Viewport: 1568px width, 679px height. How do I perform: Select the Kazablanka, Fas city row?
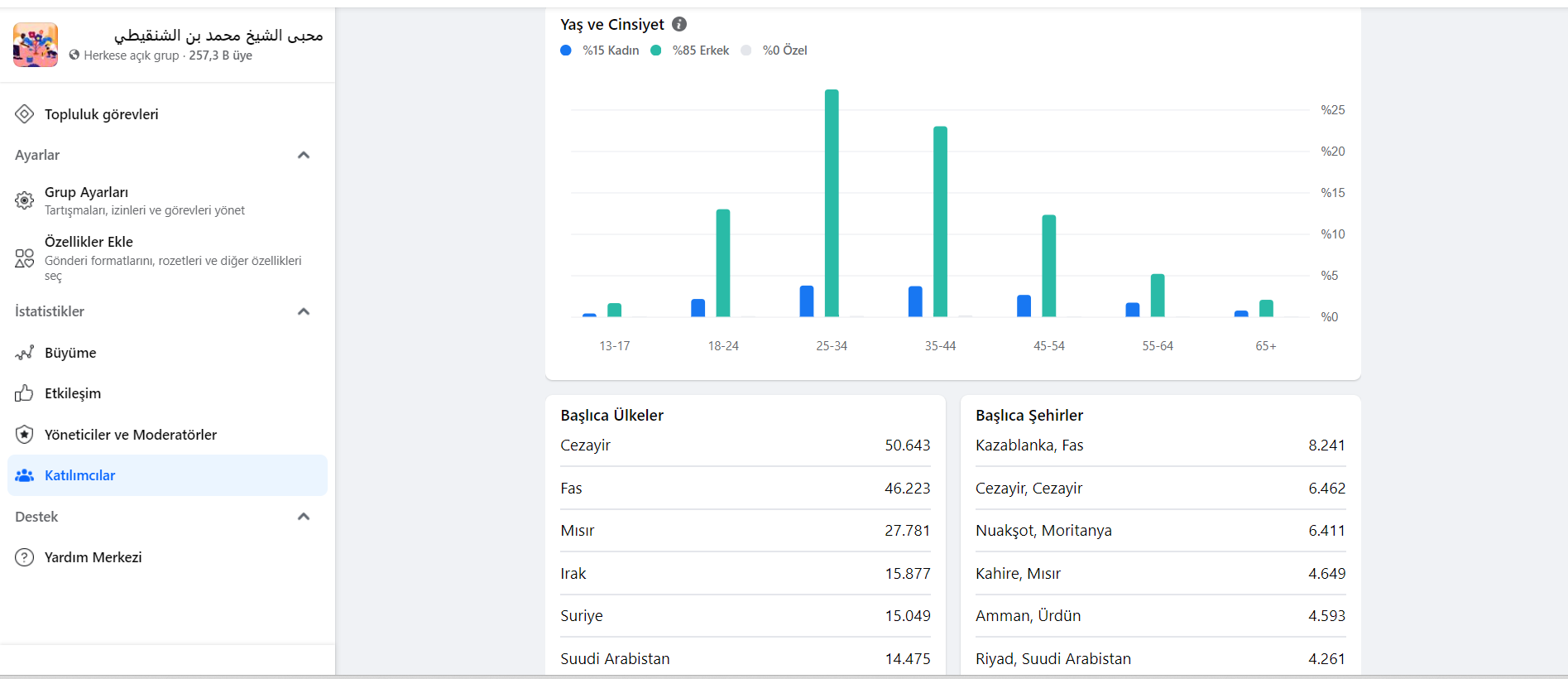pos(1161,445)
